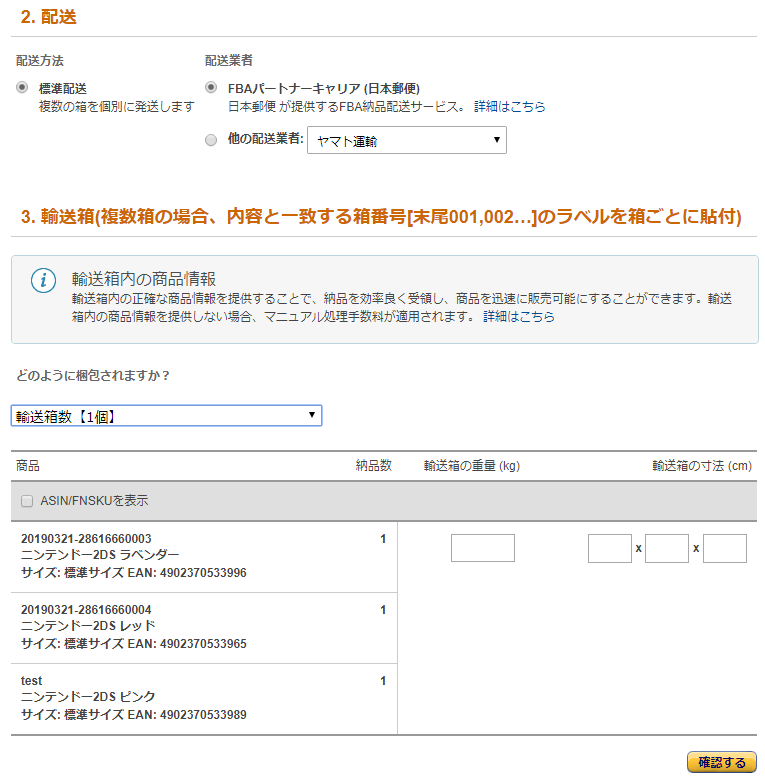Open 詳細はこちら link beside 日本郵便 description

click(509, 106)
